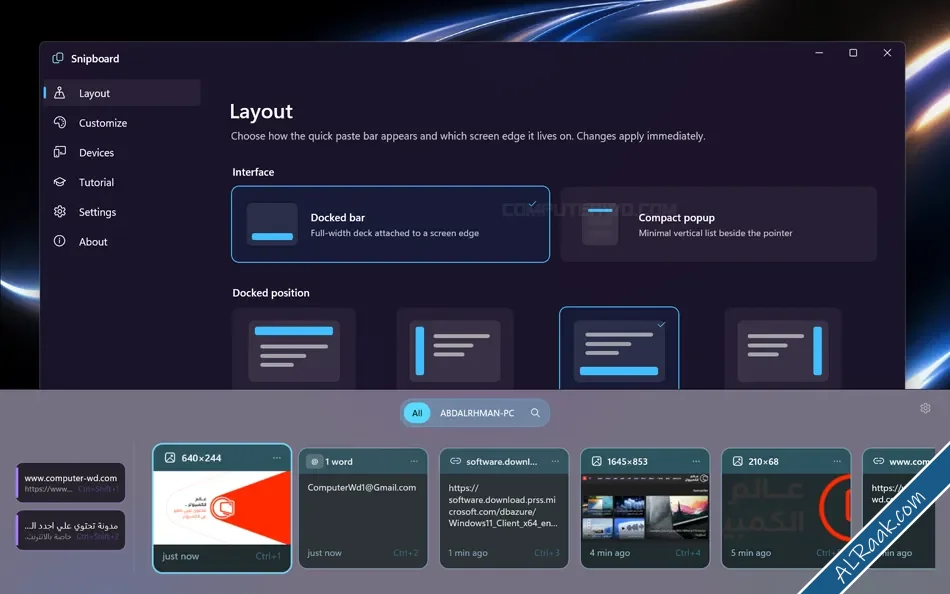Click the Customize palette icon
The height and width of the screenshot is (594, 950).
59,122
